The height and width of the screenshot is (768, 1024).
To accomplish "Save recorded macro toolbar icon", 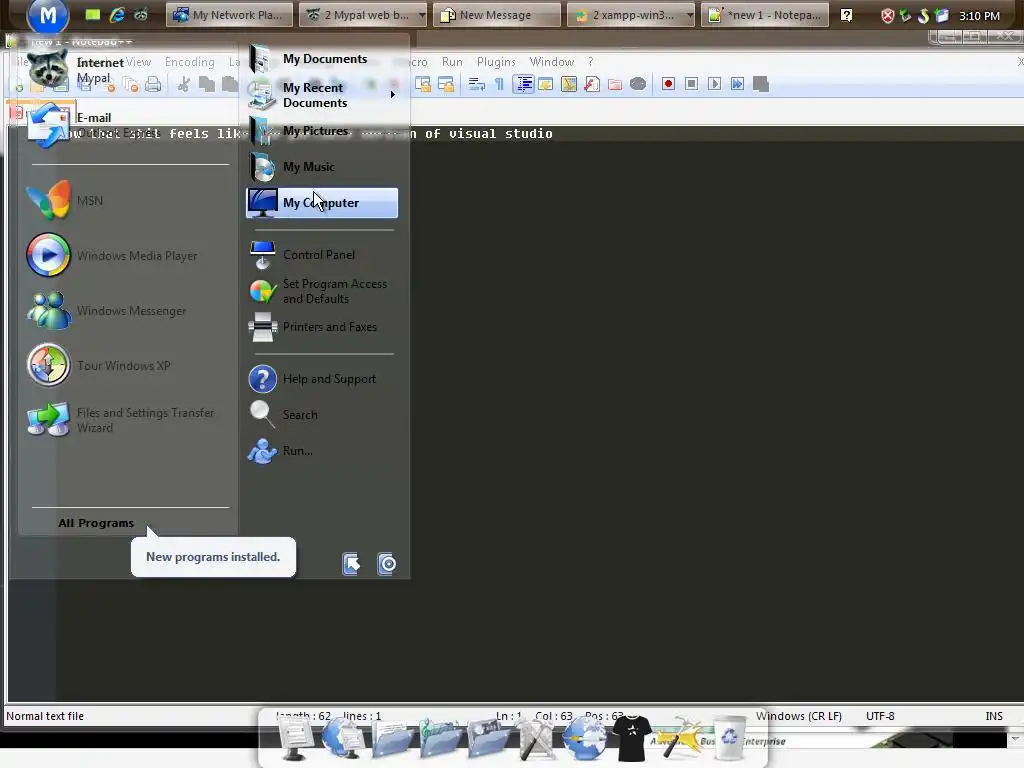I will (x=761, y=84).
